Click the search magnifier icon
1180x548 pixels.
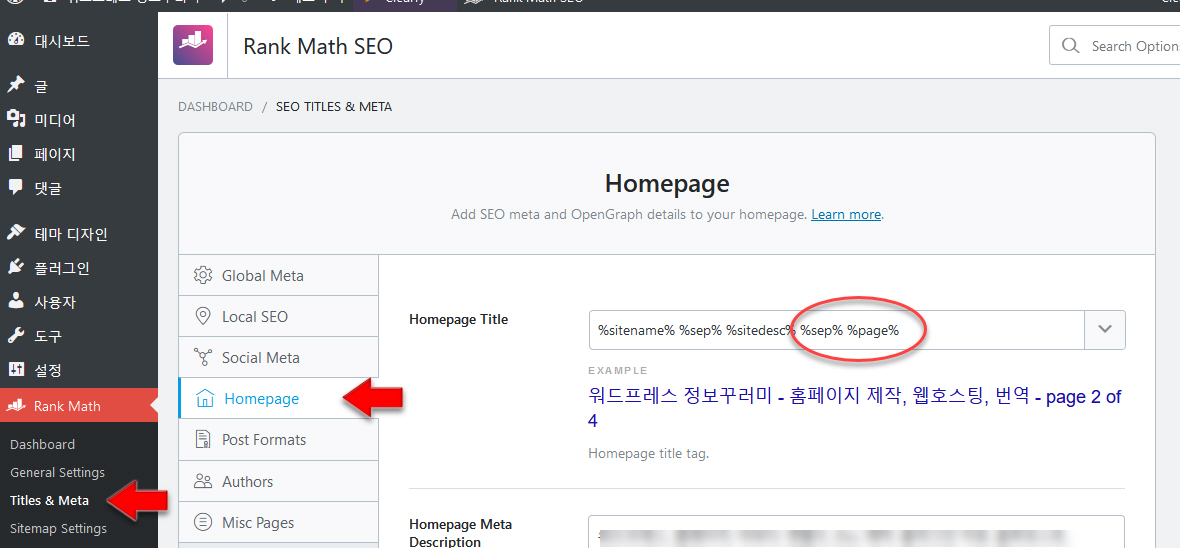[x=1070, y=46]
